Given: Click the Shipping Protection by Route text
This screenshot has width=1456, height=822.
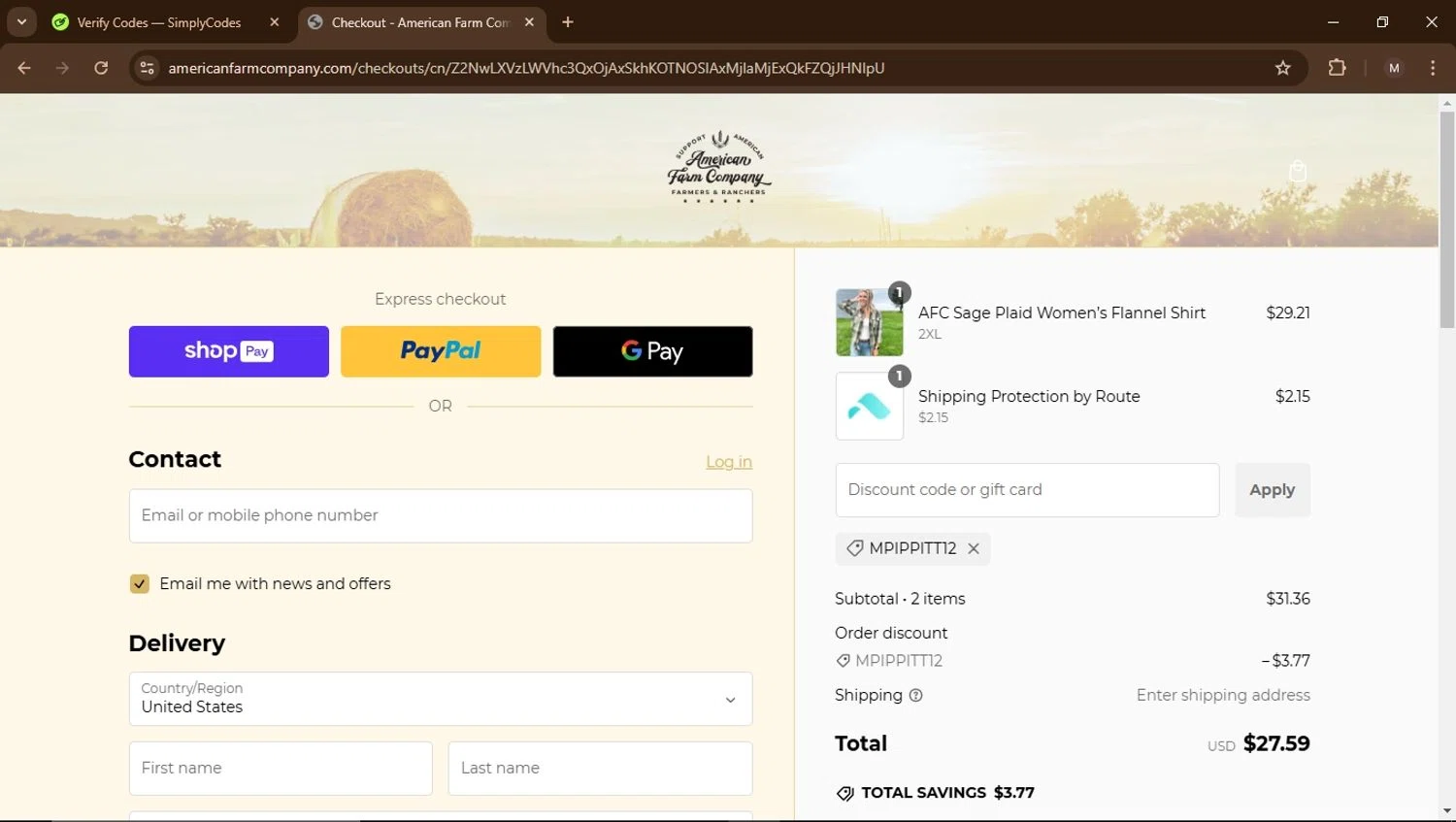Looking at the screenshot, I should pos(1029,396).
